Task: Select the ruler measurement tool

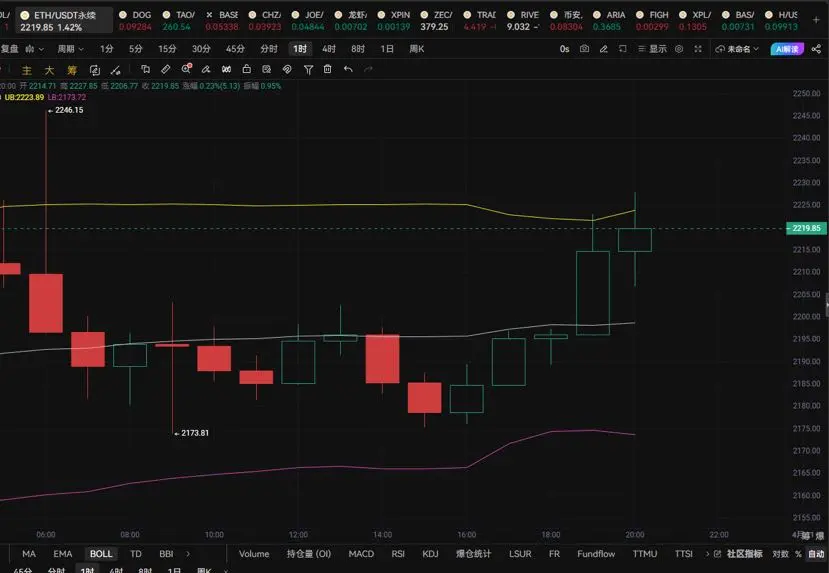Action: 165,69
